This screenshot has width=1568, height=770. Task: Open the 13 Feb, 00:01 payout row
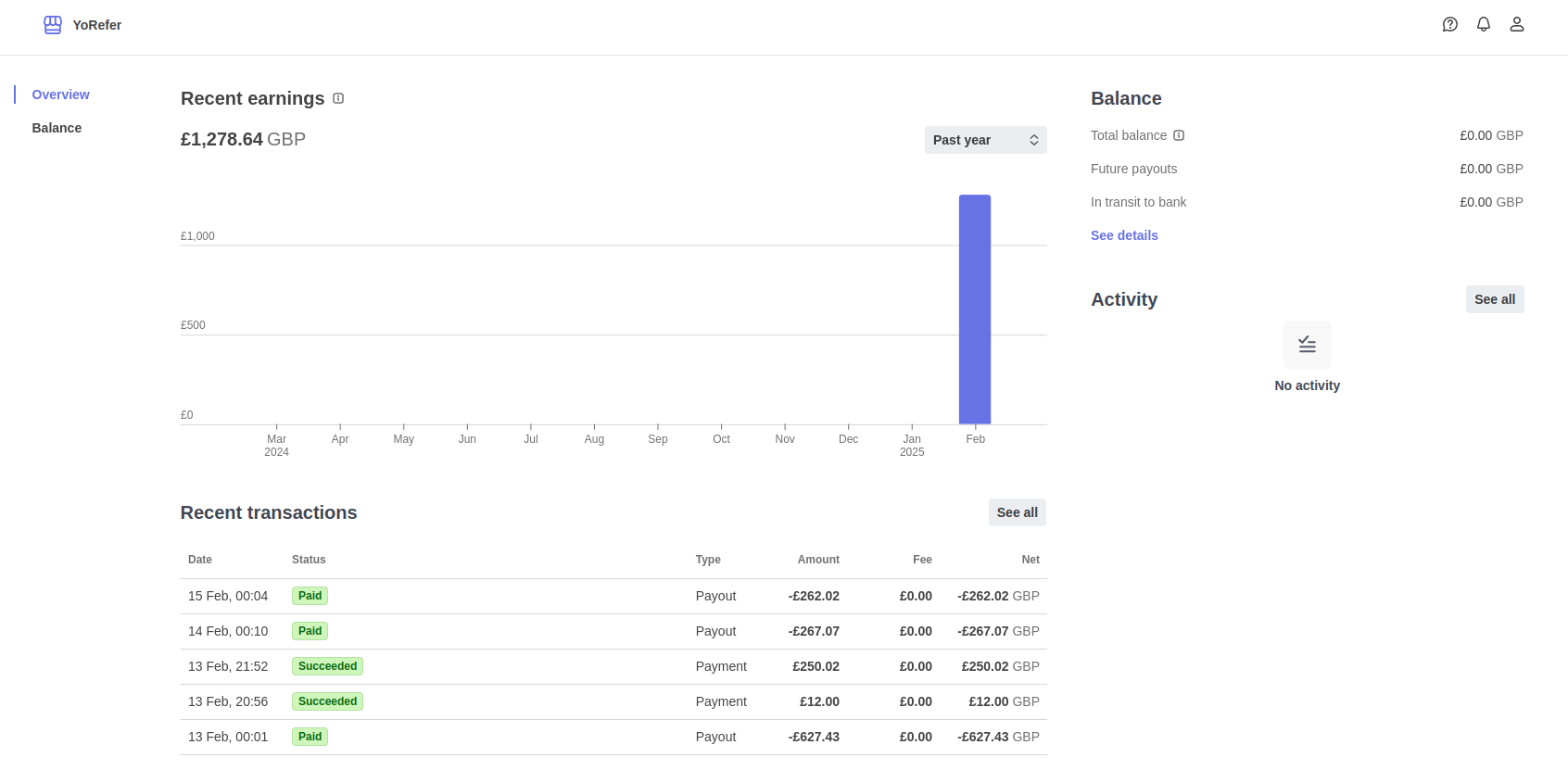pyautogui.click(x=613, y=737)
